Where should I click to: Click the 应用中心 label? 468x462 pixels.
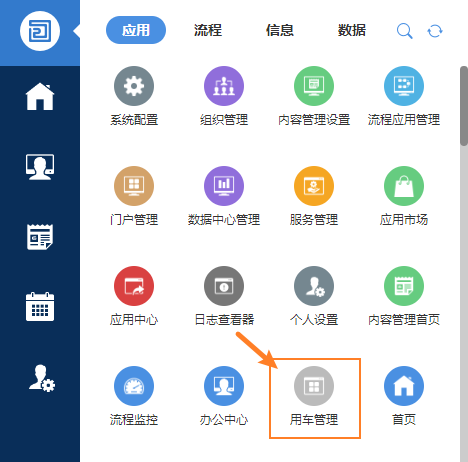click(134, 320)
